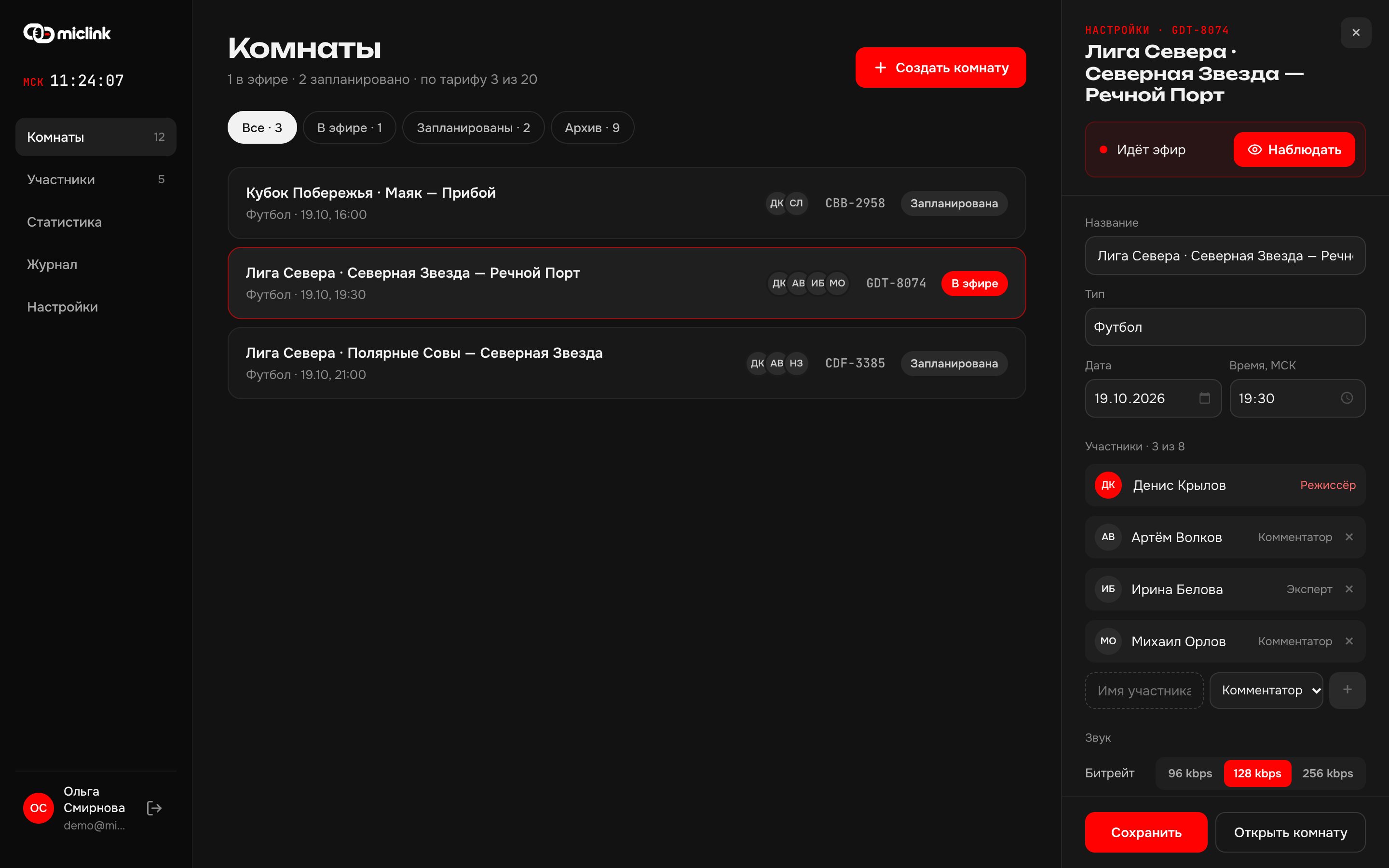Open Статистика in the sidebar
The image size is (1389, 868).
[96, 222]
